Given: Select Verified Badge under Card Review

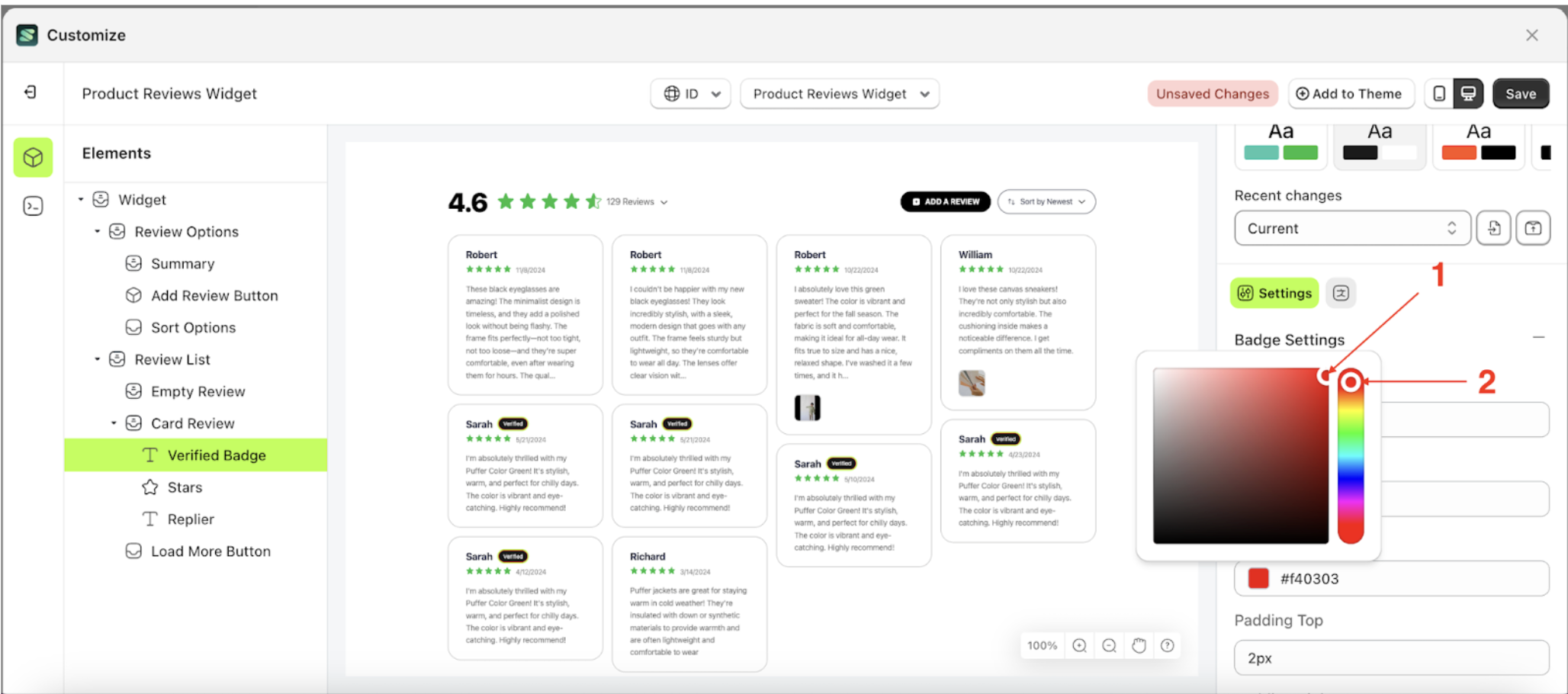Looking at the screenshot, I should coord(216,455).
